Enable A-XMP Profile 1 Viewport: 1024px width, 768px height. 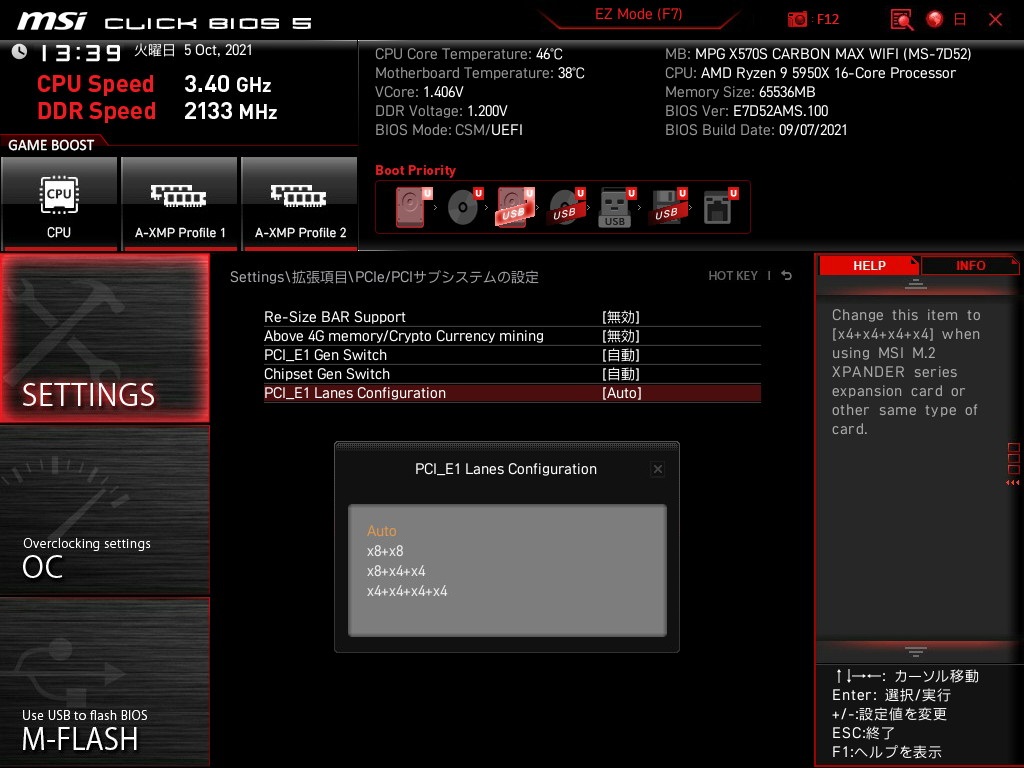click(x=180, y=203)
